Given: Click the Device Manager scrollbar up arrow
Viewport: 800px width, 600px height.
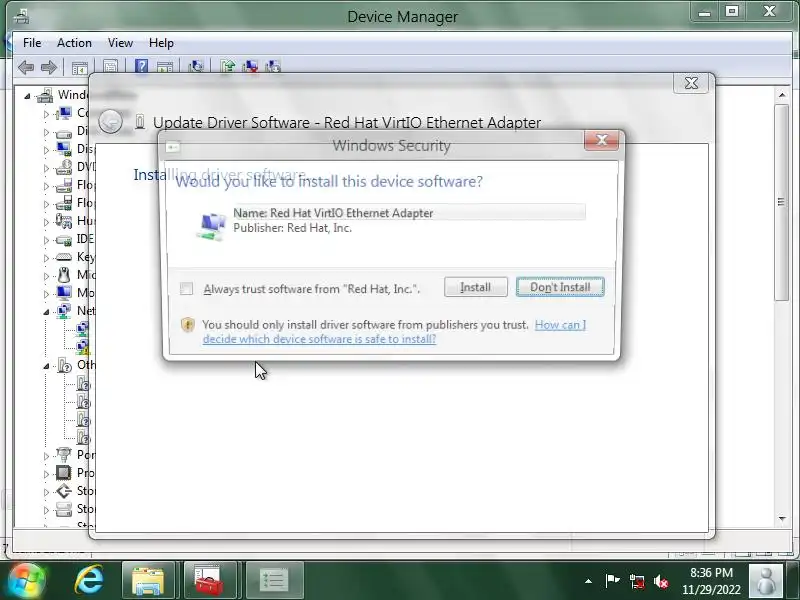Looking at the screenshot, I should 782,95.
